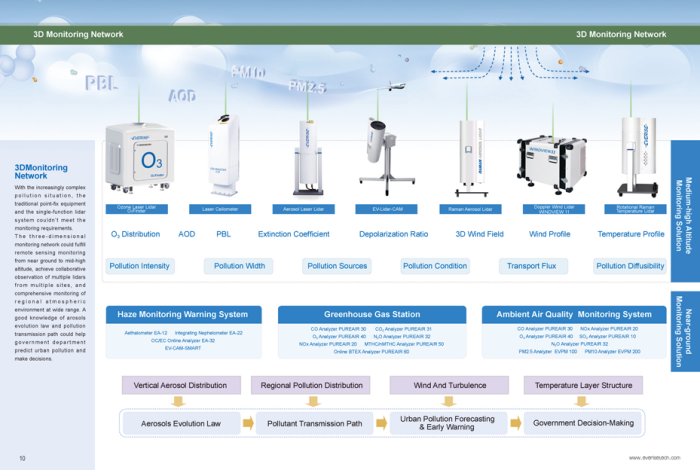The height and width of the screenshot is (470, 700).
Task: Click the arrow after Aerosols Evolution Law
Action: [248, 423]
